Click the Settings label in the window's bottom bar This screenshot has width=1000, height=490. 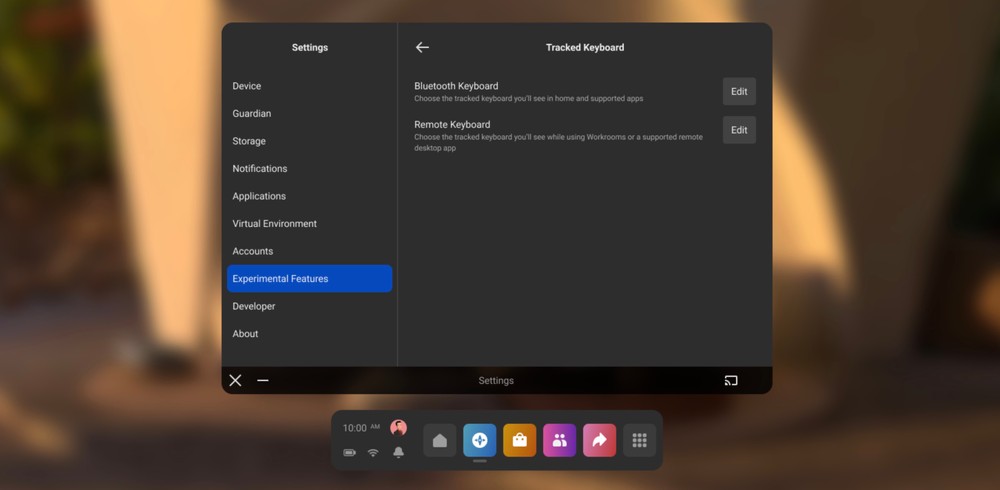coord(496,380)
